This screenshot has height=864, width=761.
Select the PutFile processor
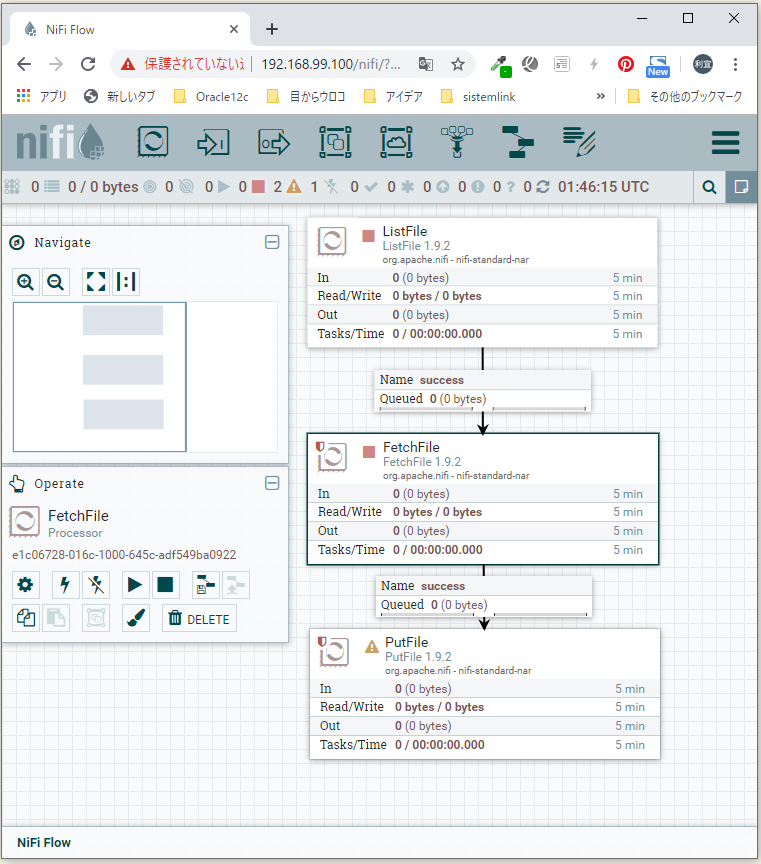[484, 694]
